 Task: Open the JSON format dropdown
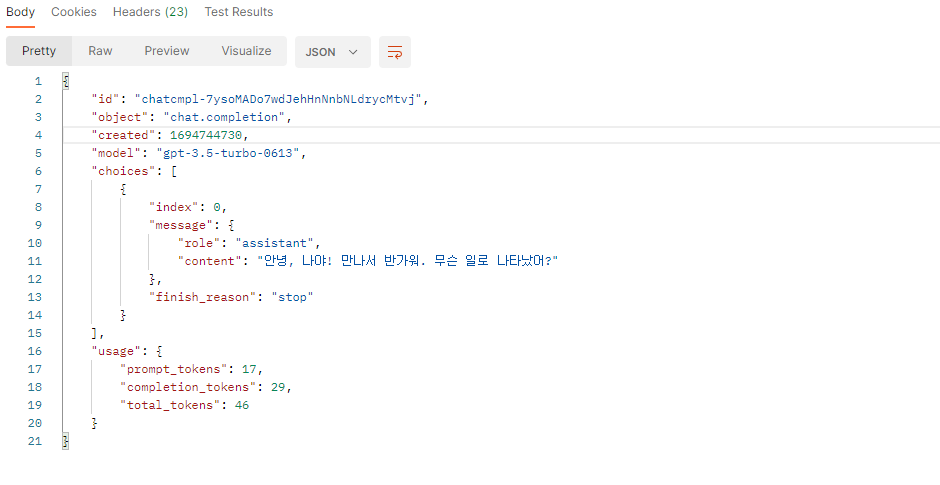(332, 52)
